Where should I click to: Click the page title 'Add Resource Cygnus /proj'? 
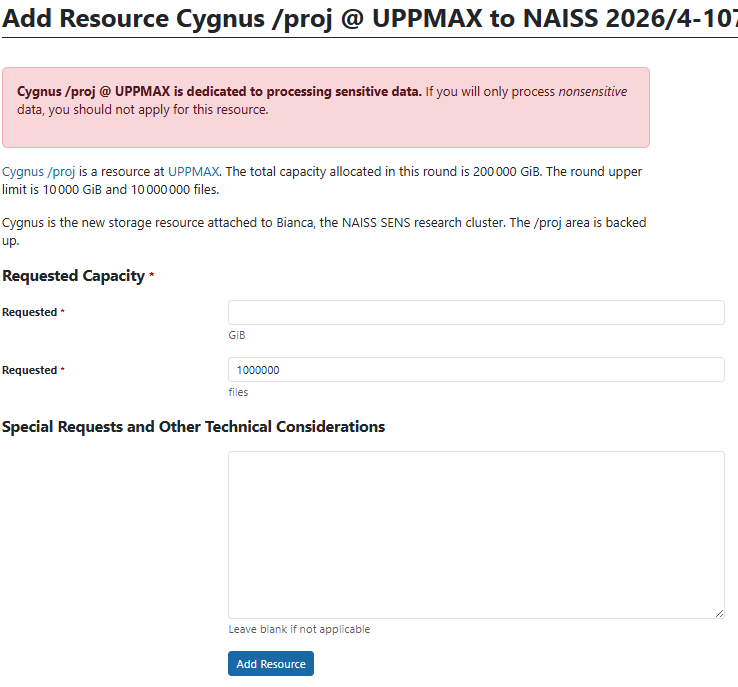click(167, 18)
